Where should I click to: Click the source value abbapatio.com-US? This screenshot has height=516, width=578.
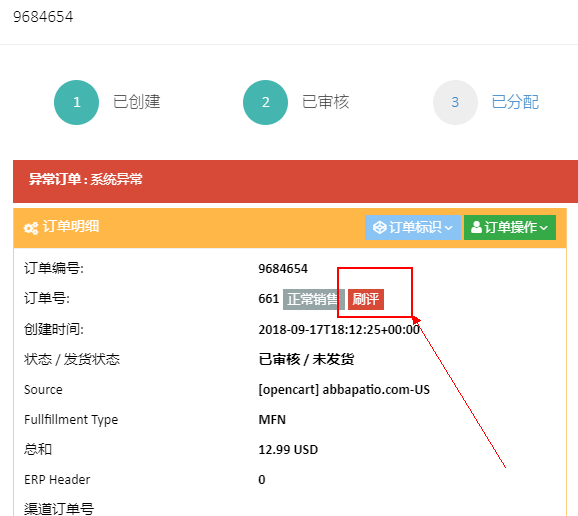coord(376,390)
